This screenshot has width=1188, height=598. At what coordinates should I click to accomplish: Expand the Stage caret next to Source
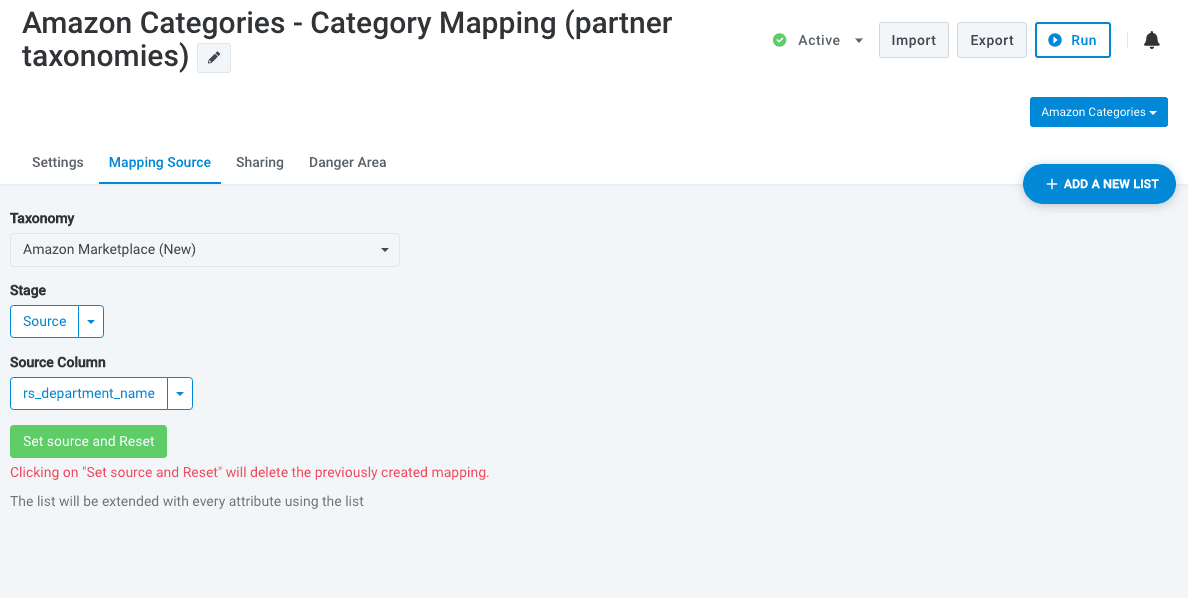pyautogui.click(x=91, y=322)
